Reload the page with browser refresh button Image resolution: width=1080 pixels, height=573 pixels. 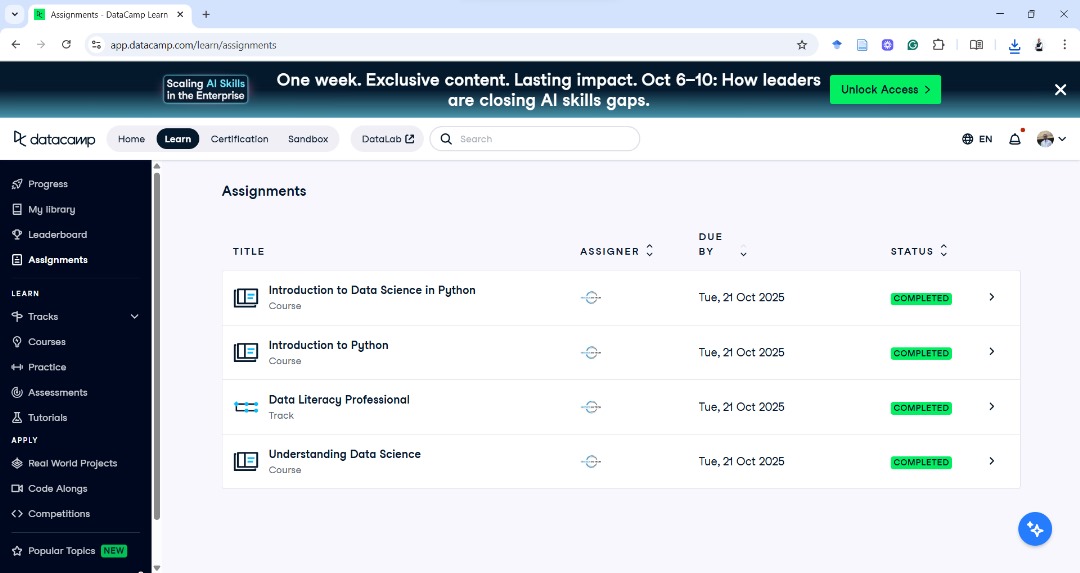click(66, 45)
